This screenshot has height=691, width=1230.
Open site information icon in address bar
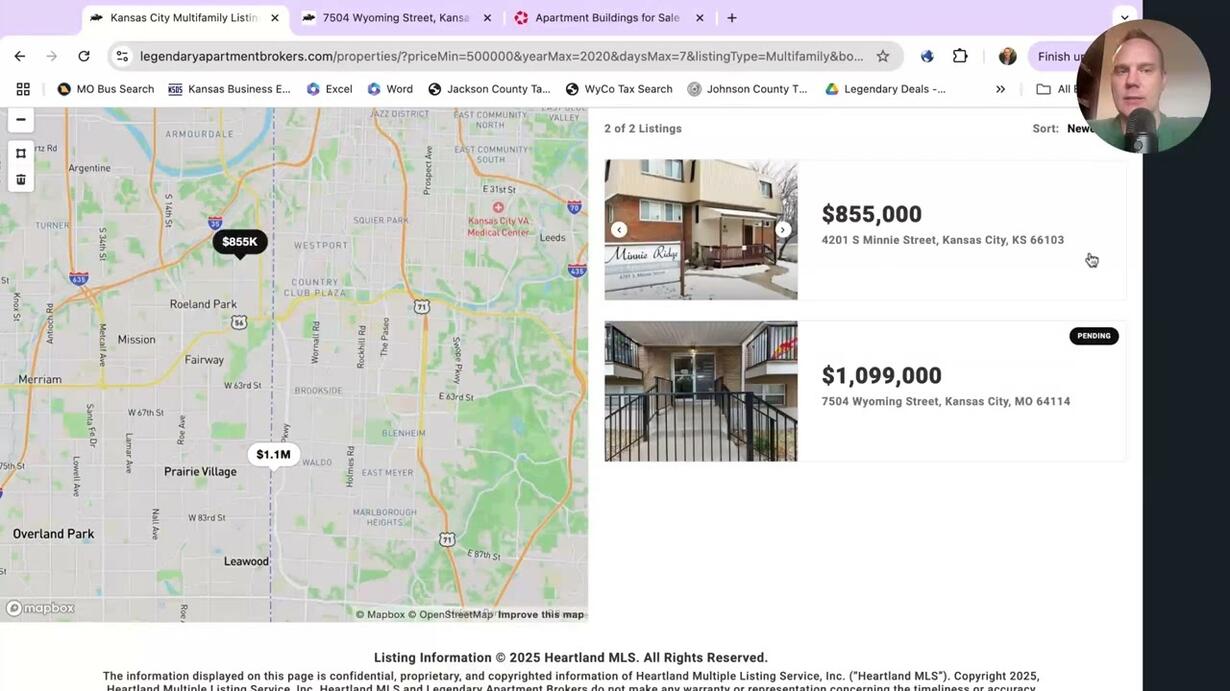coord(122,56)
